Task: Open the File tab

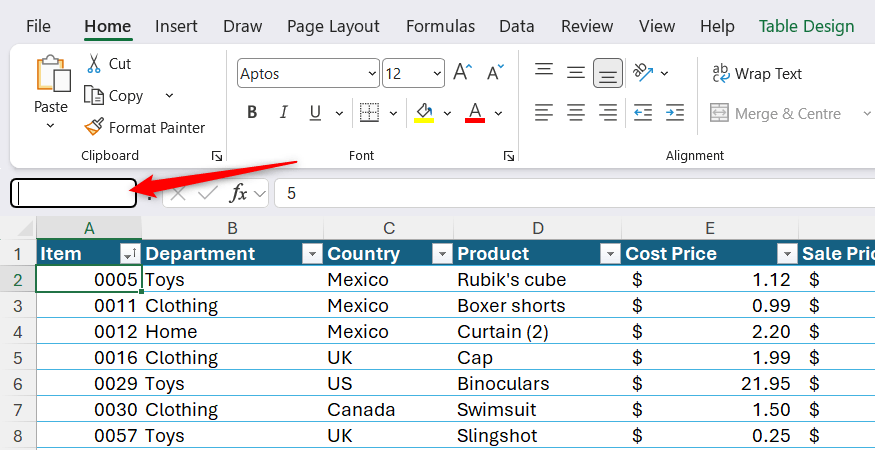Action: [x=38, y=26]
